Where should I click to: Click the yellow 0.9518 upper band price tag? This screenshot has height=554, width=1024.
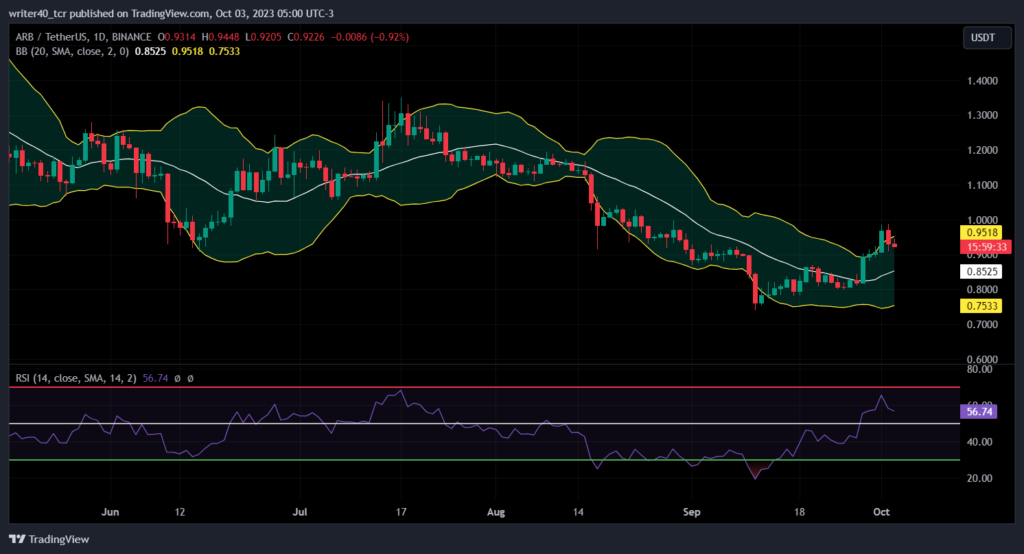tap(981, 233)
